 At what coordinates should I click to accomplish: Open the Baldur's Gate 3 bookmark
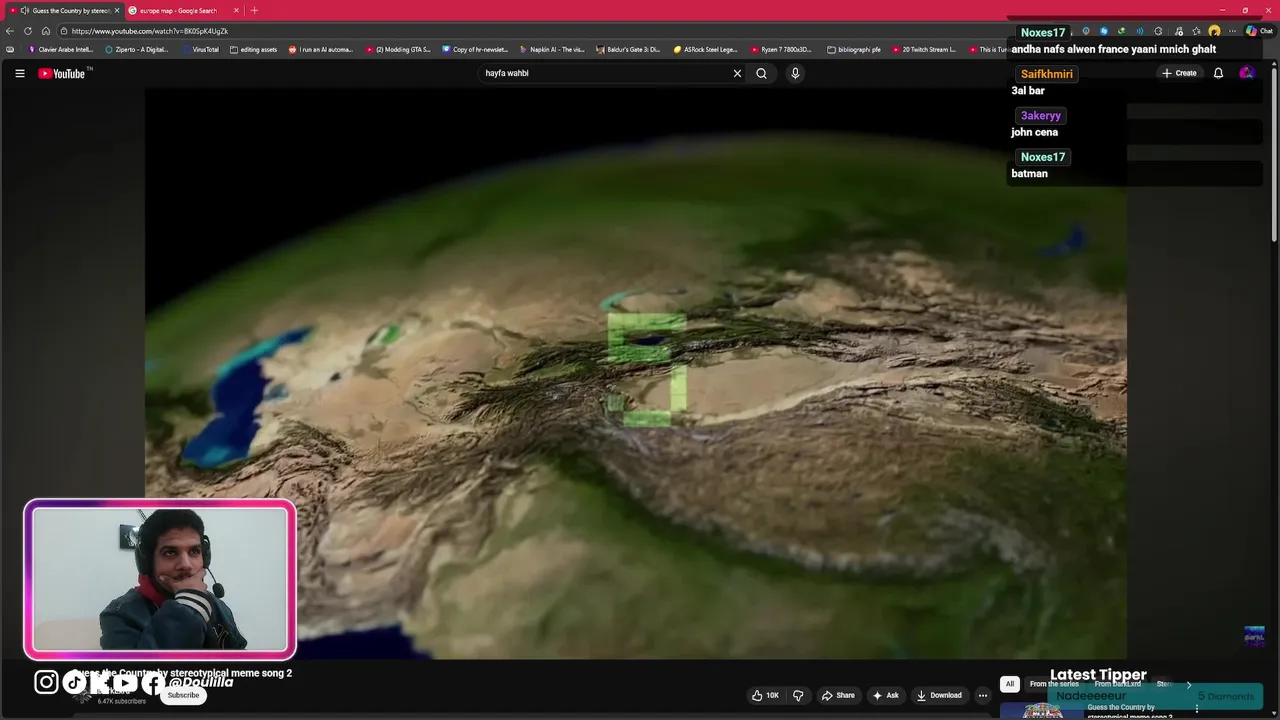628,49
